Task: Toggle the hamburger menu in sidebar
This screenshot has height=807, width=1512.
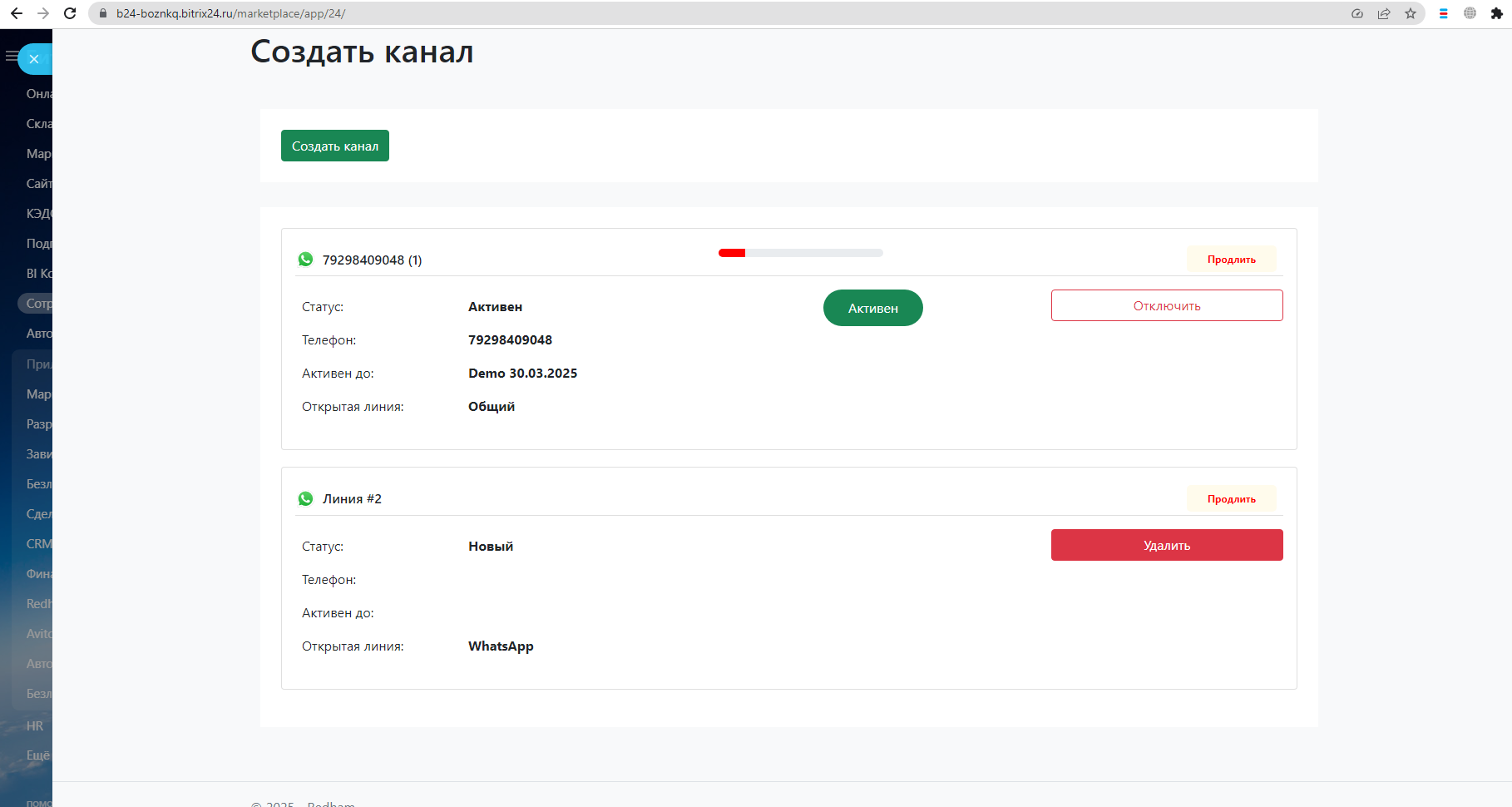Action: coord(11,57)
